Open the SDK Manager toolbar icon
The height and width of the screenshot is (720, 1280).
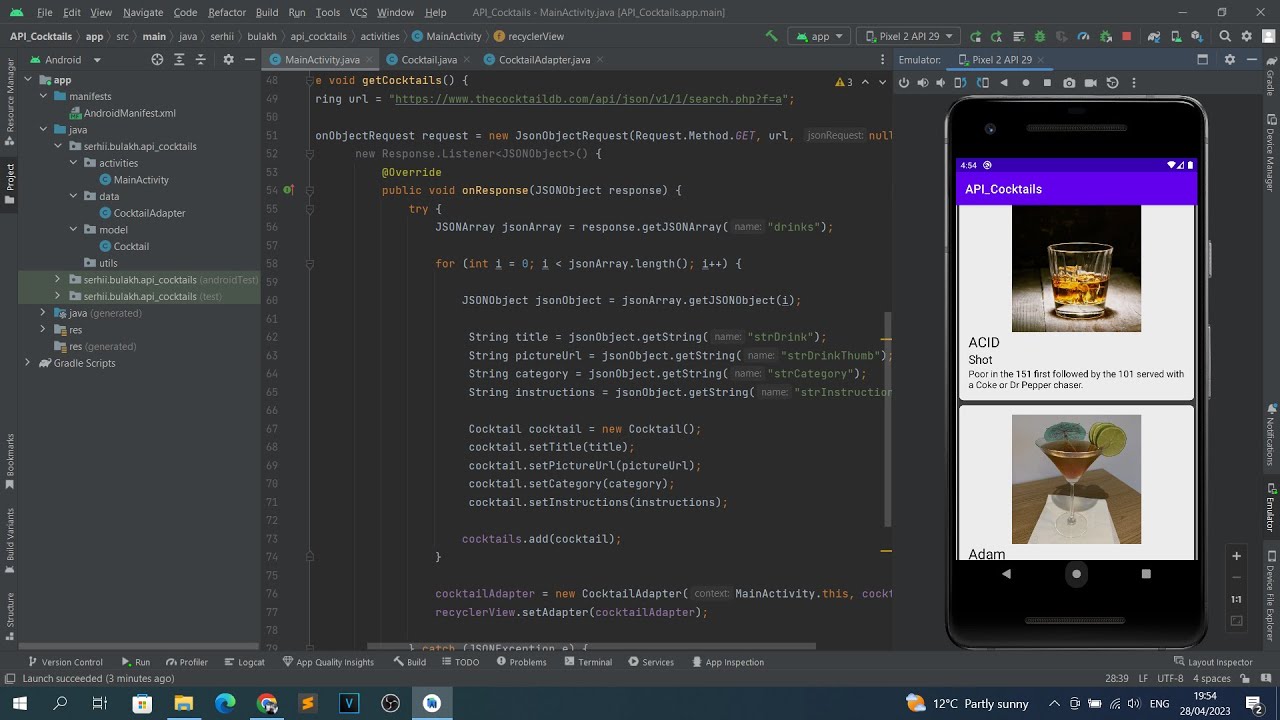click(x=1196, y=36)
